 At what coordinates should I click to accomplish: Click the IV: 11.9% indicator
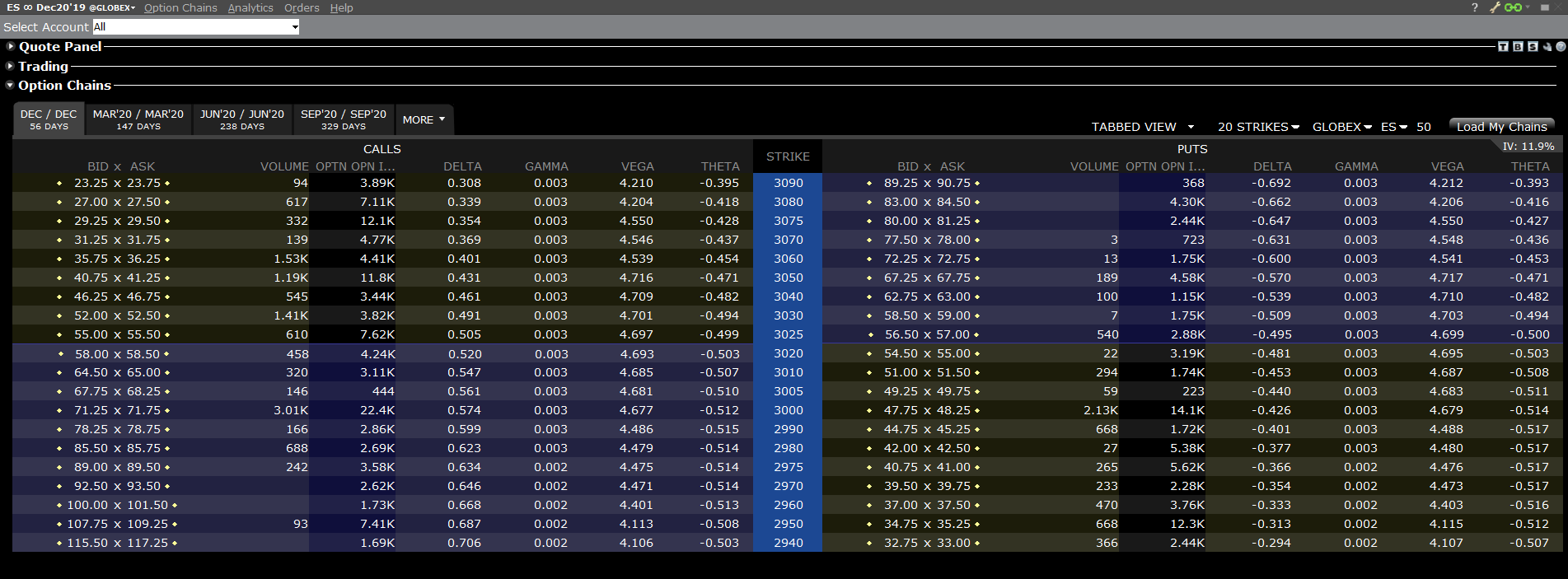[1528, 146]
